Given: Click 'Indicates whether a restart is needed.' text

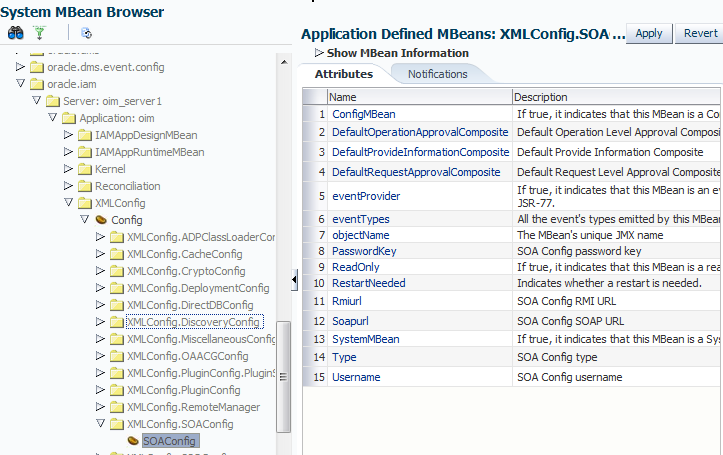Looking at the screenshot, I should 609,283.
